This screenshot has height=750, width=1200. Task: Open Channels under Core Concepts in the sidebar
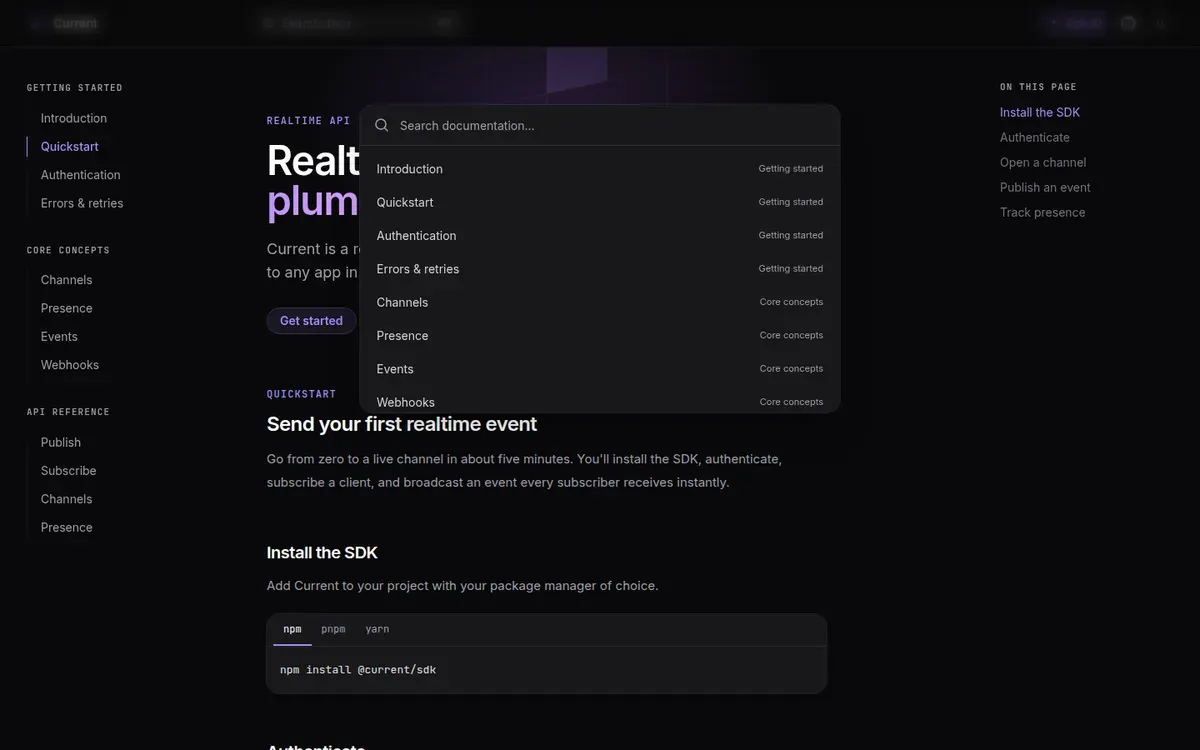pos(67,280)
